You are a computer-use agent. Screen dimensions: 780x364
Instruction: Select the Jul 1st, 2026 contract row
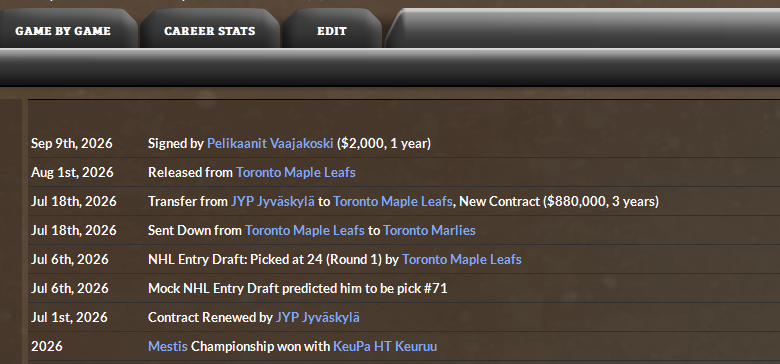403,317
